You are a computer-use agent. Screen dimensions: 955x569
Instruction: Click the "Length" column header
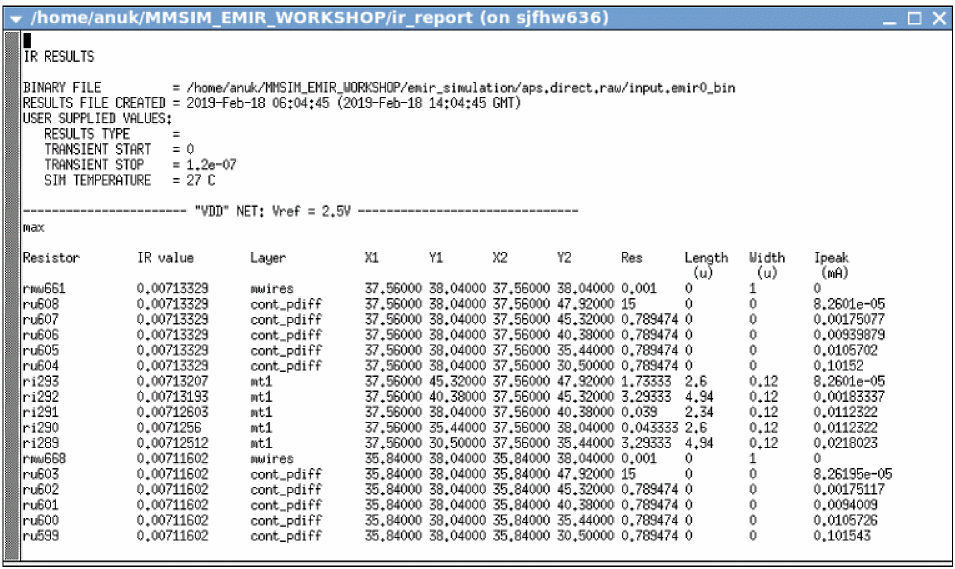(706, 258)
